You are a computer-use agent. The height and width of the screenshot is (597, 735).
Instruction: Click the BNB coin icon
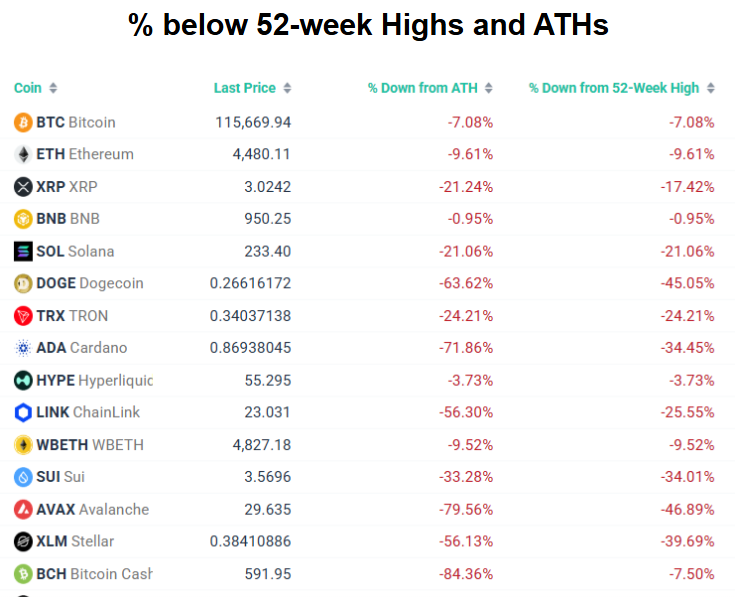[23, 219]
